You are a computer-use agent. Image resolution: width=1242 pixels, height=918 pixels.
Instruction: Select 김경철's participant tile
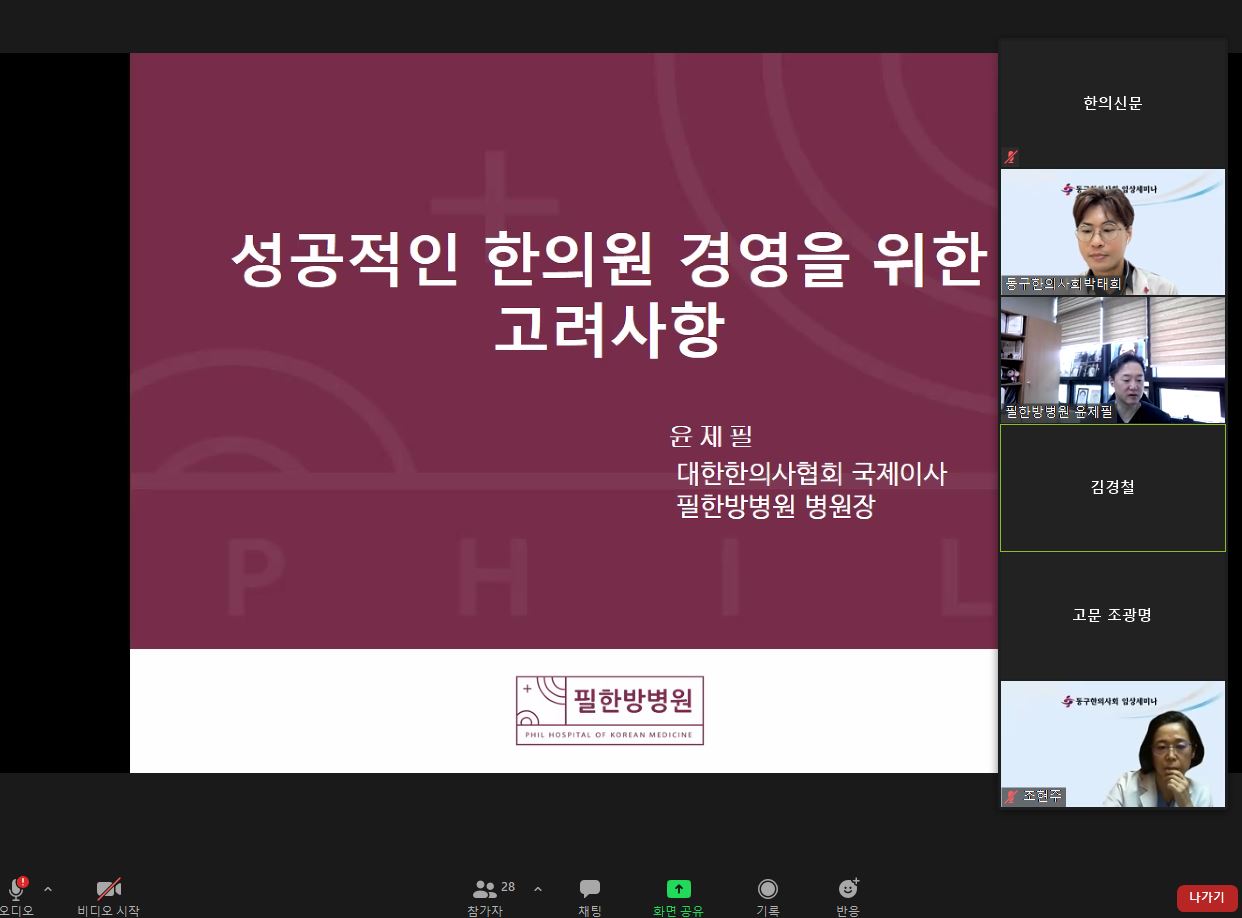[1112, 487]
